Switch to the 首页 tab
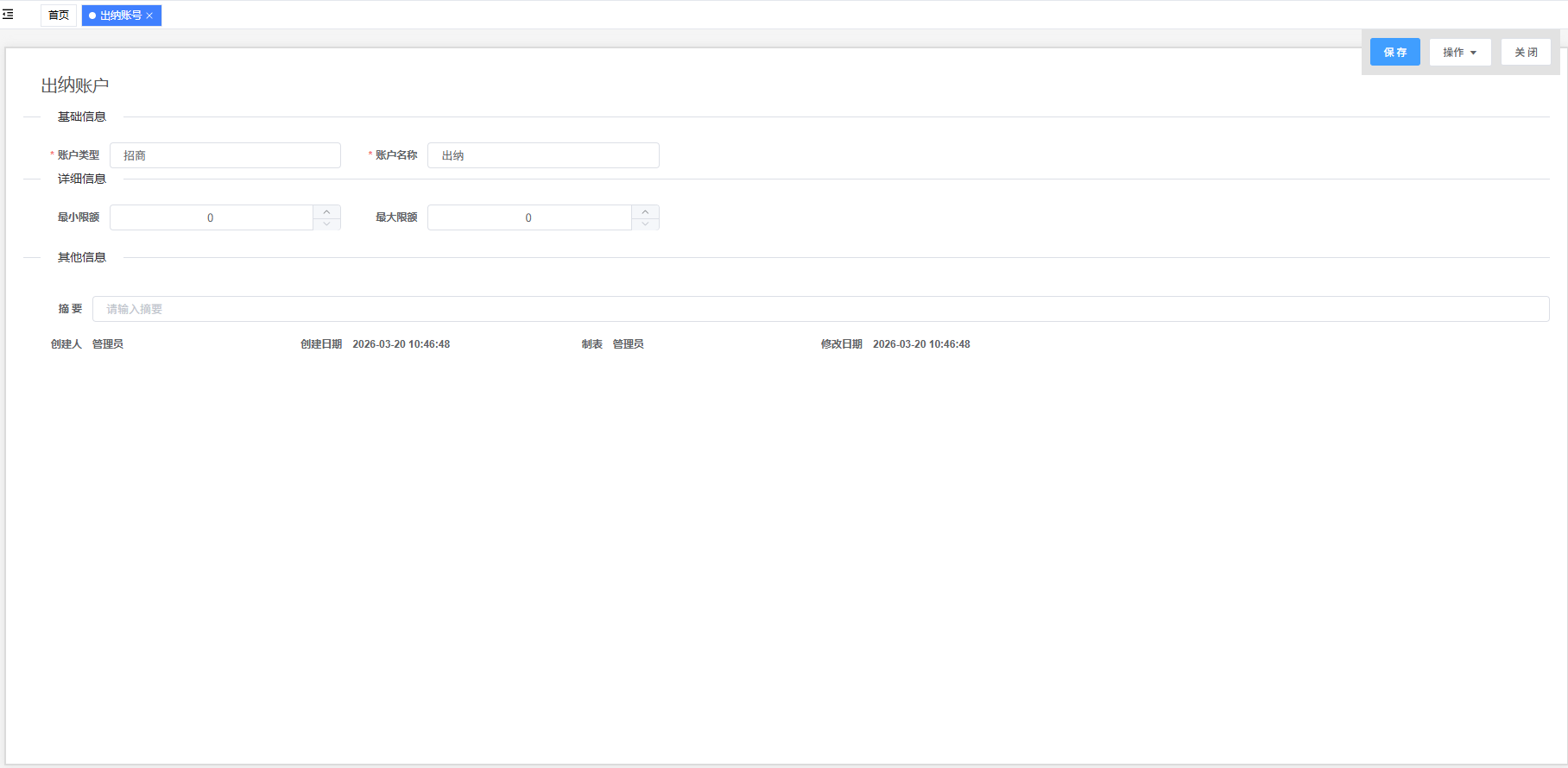1568x768 pixels. [59, 16]
